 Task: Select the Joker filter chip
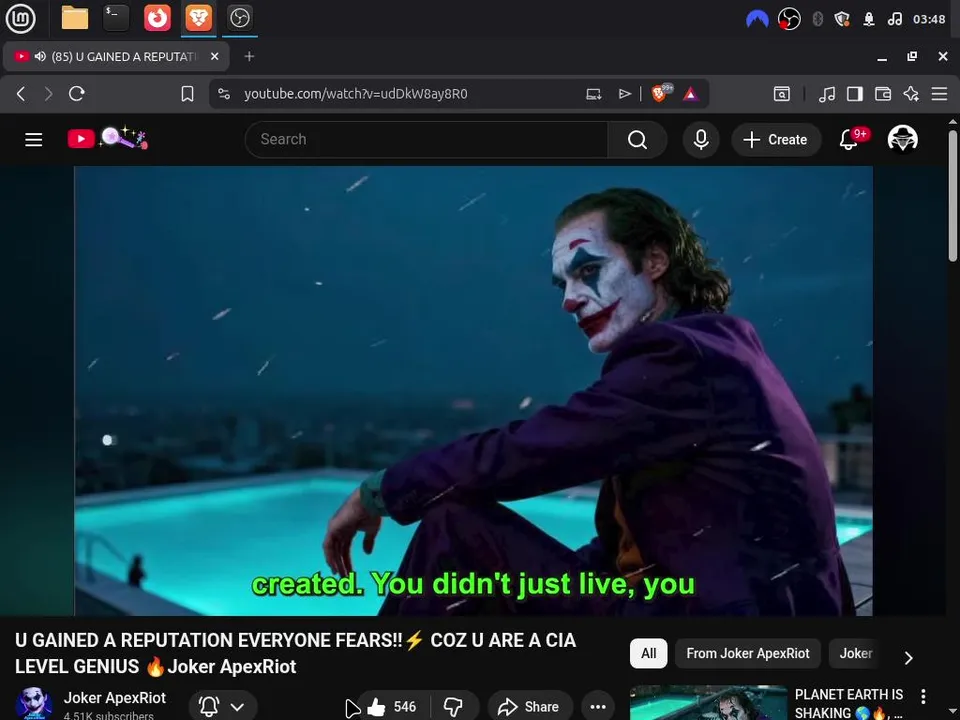coord(855,653)
